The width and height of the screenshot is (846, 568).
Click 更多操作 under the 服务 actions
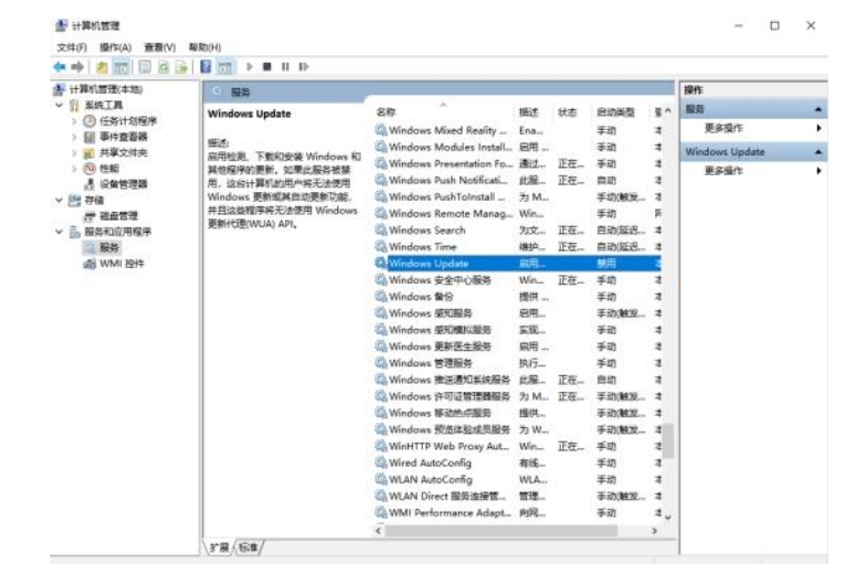pyautogui.click(x=723, y=129)
